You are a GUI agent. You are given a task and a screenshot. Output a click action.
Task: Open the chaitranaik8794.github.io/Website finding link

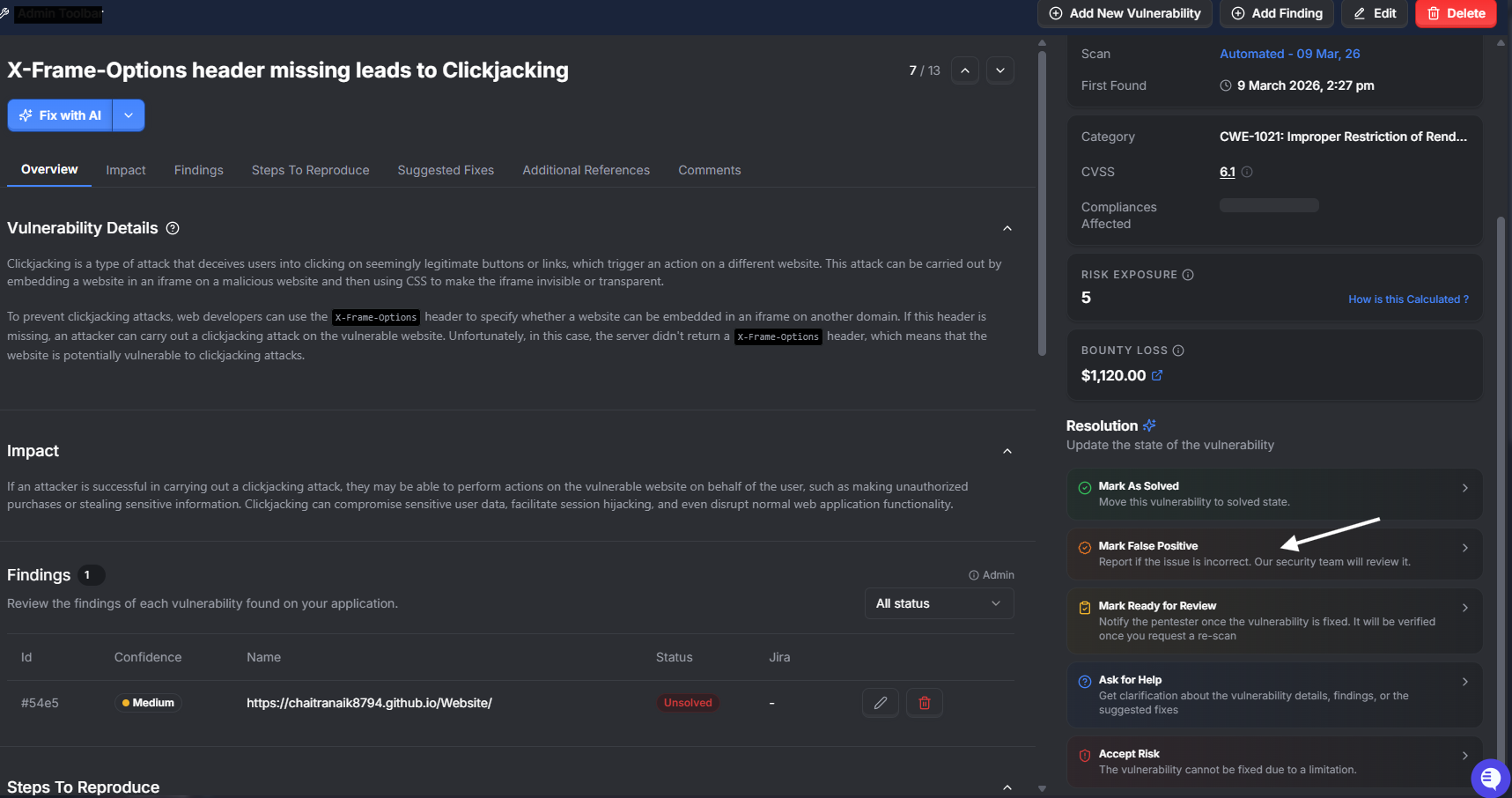click(x=369, y=703)
